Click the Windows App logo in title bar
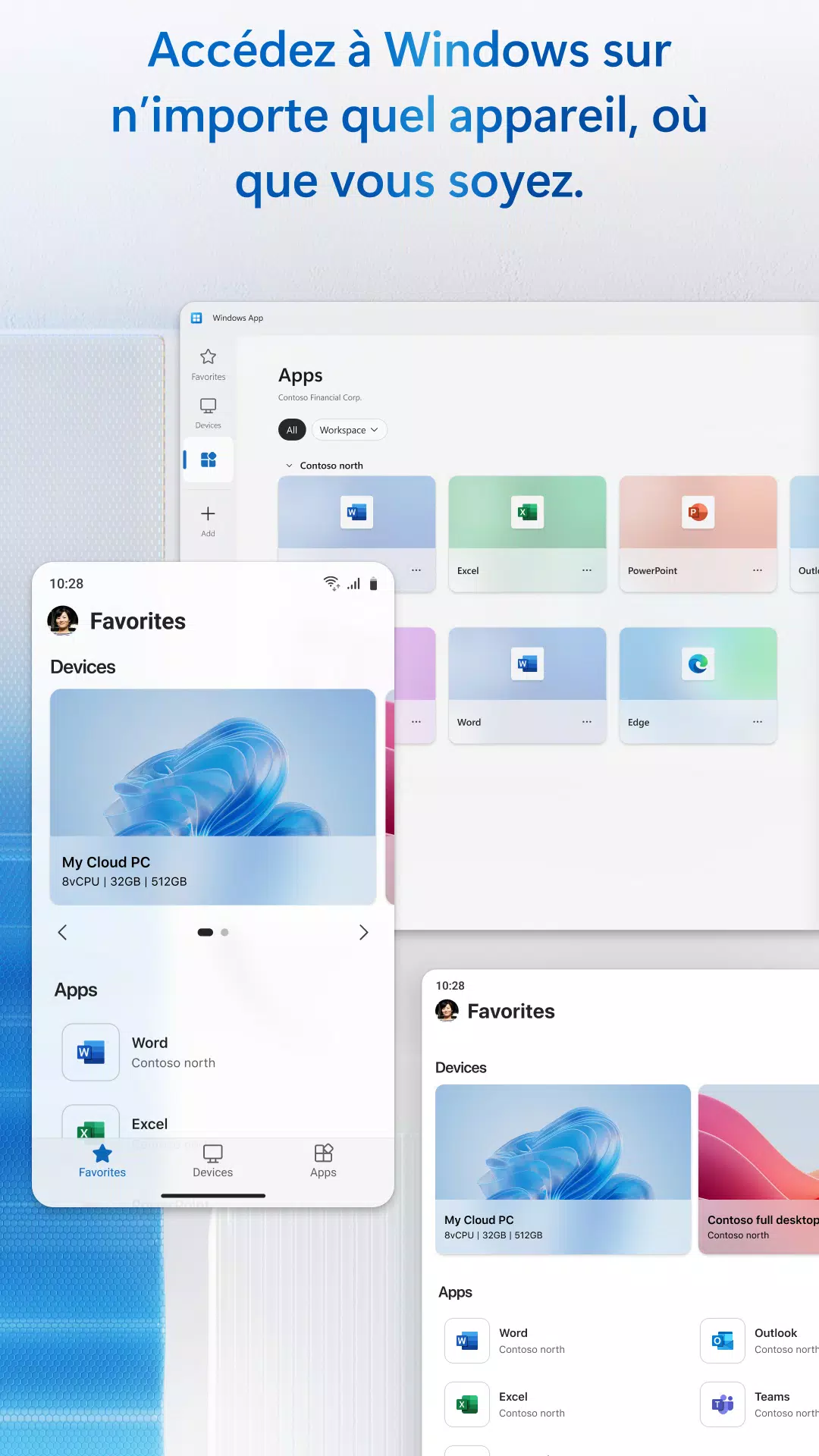This screenshot has width=819, height=1456. (196, 318)
